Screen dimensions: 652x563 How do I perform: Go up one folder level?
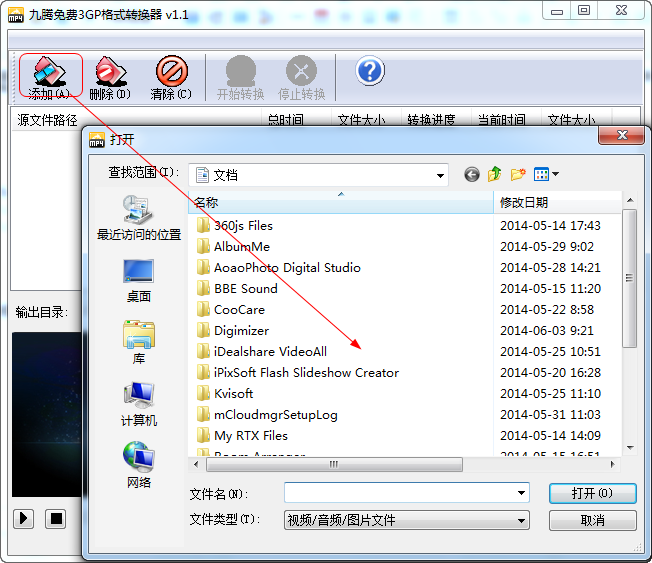point(495,174)
